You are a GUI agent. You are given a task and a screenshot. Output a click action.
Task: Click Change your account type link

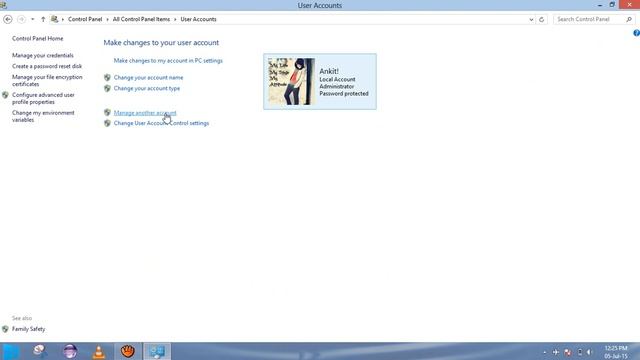(147, 88)
